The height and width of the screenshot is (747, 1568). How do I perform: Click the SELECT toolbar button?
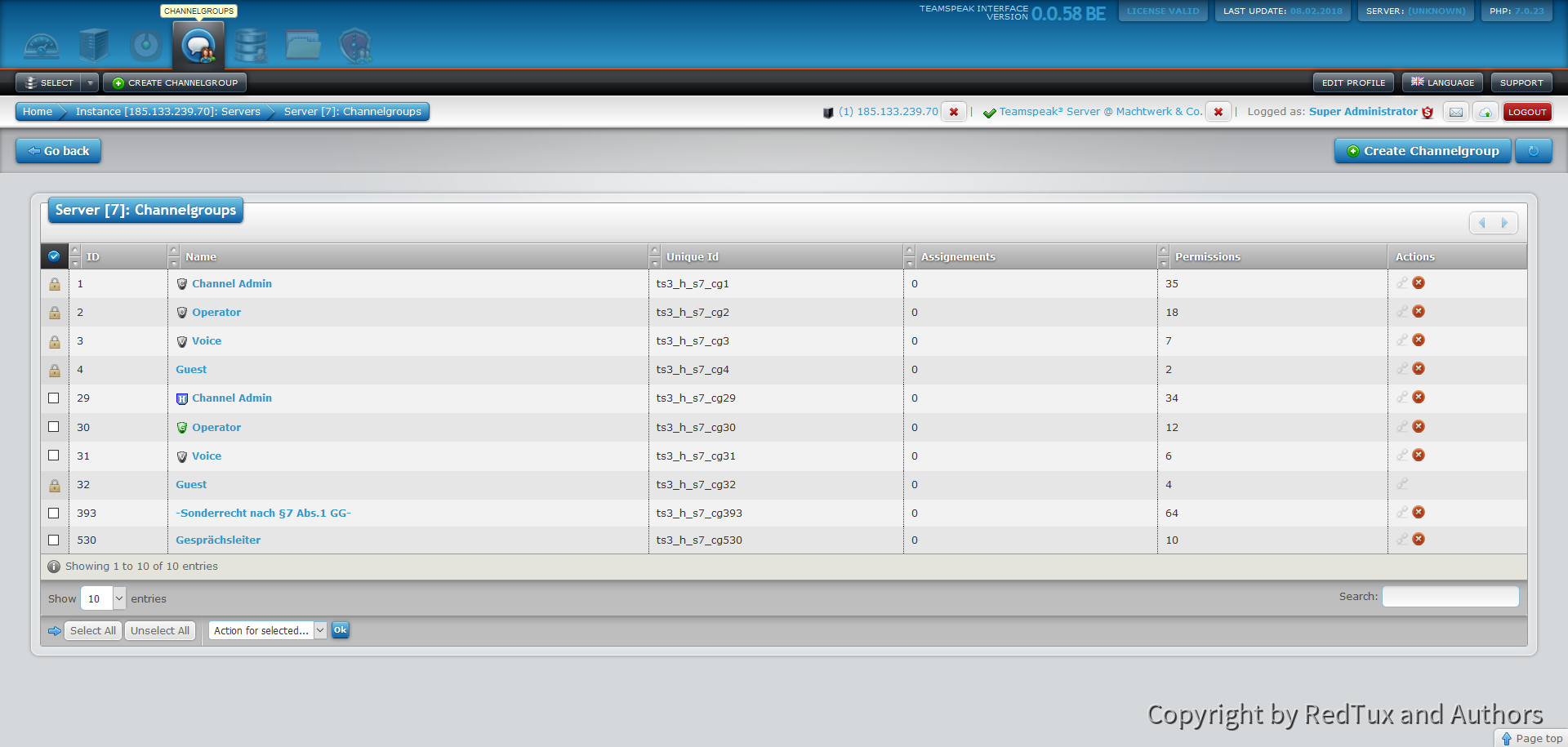(x=49, y=82)
